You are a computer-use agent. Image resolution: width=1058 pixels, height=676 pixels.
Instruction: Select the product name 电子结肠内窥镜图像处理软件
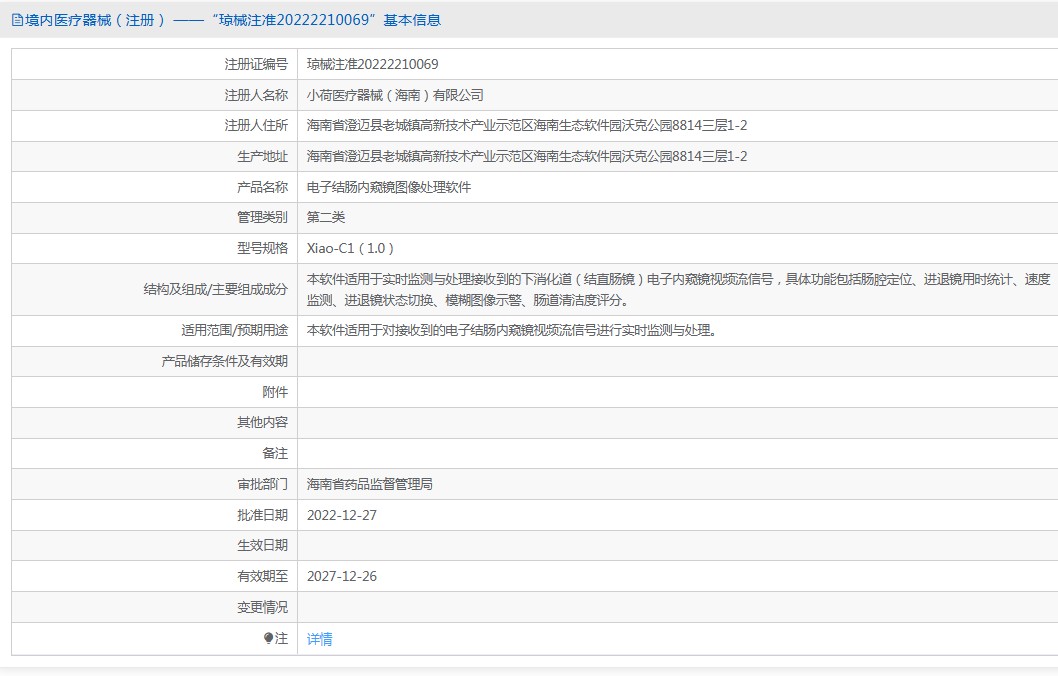(389, 187)
